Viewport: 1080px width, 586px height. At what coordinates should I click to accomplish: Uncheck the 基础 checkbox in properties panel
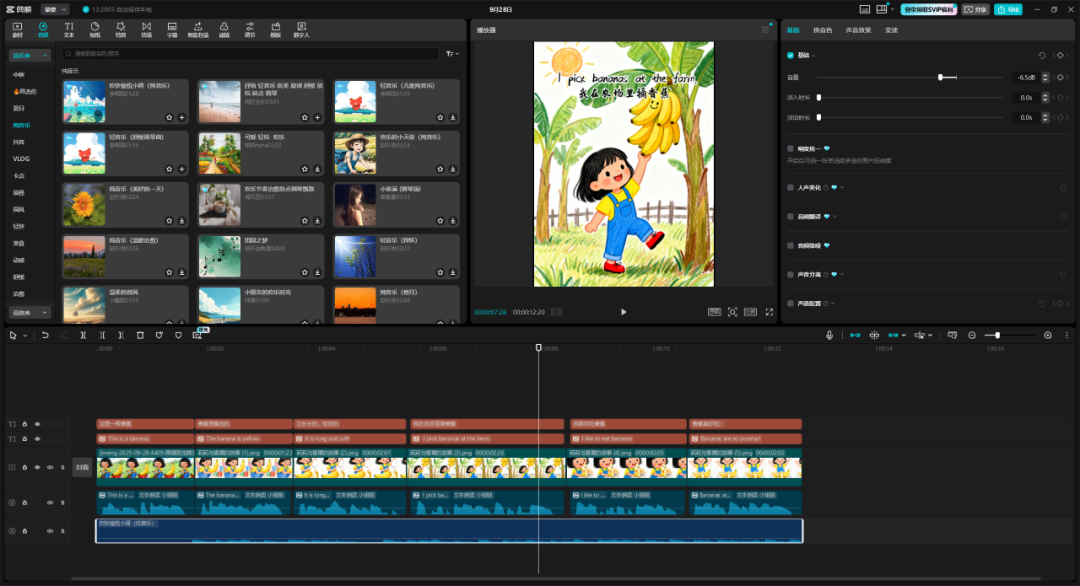[790, 56]
